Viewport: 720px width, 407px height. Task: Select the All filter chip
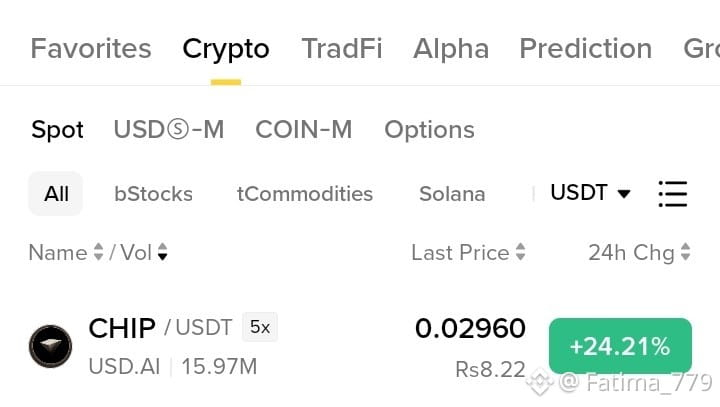pos(56,194)
